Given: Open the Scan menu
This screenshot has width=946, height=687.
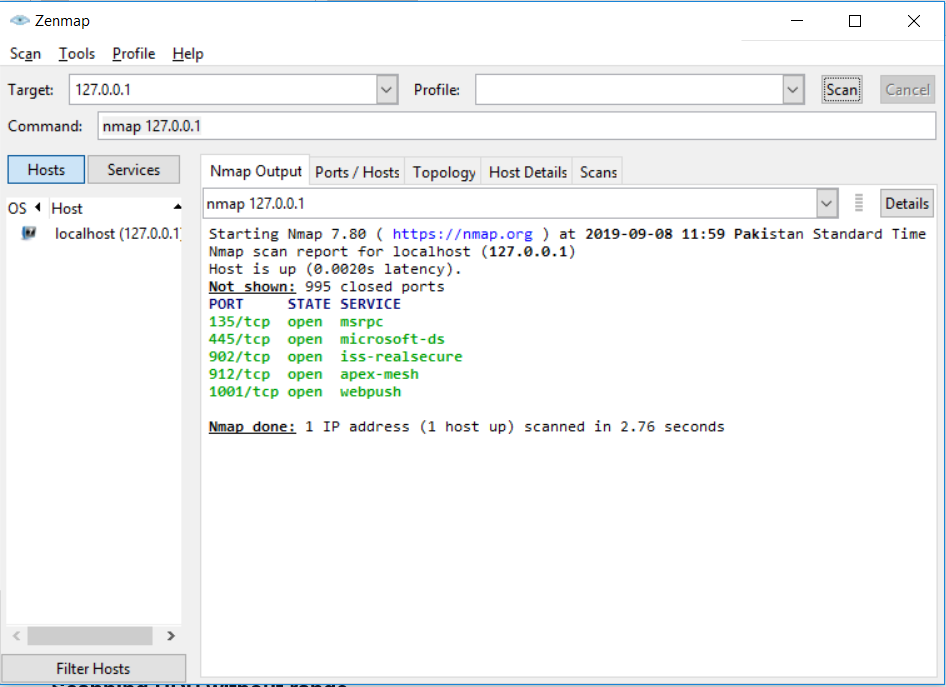Looking at the screenshot, I should pyautogui.click(x=24, y=53).
